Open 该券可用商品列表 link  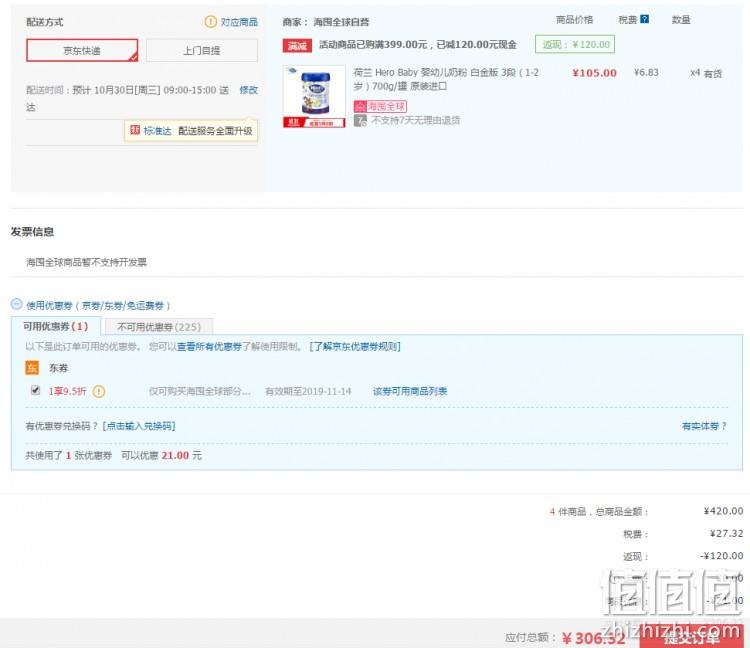point(409,391)
